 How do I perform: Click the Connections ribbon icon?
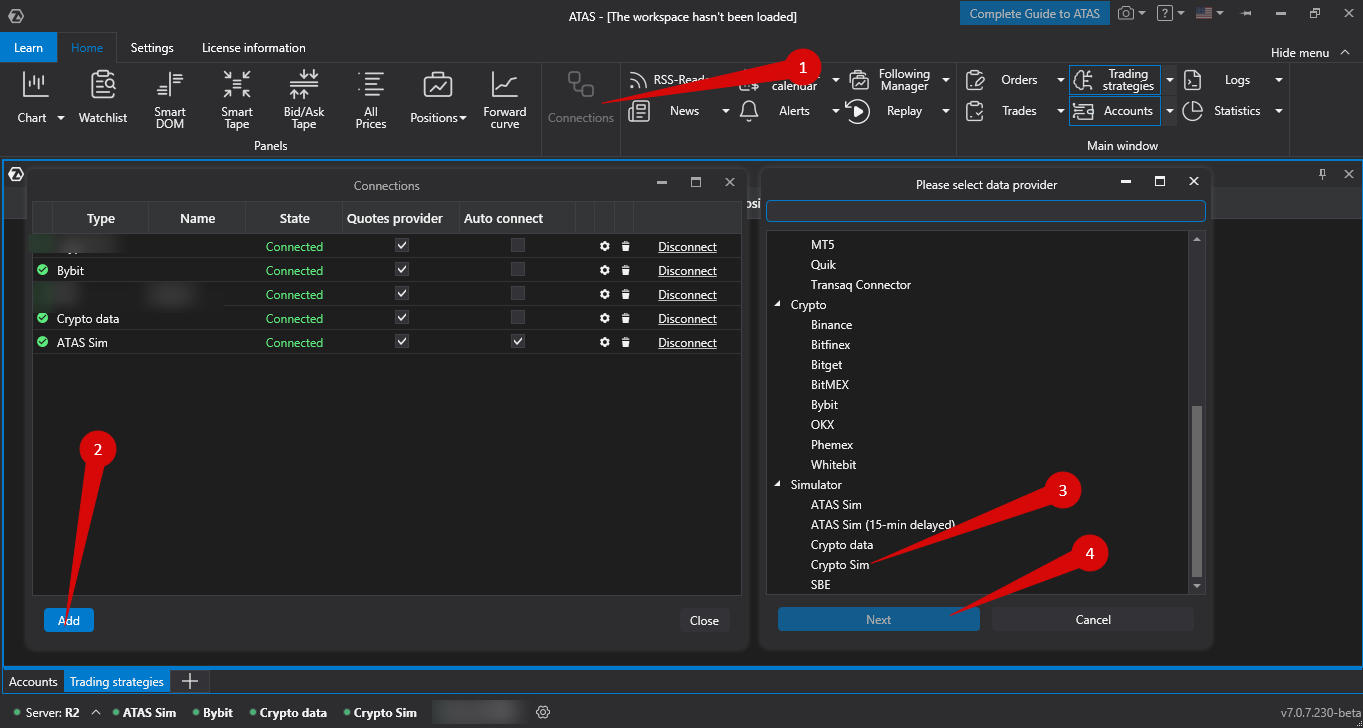pos(581,85)
